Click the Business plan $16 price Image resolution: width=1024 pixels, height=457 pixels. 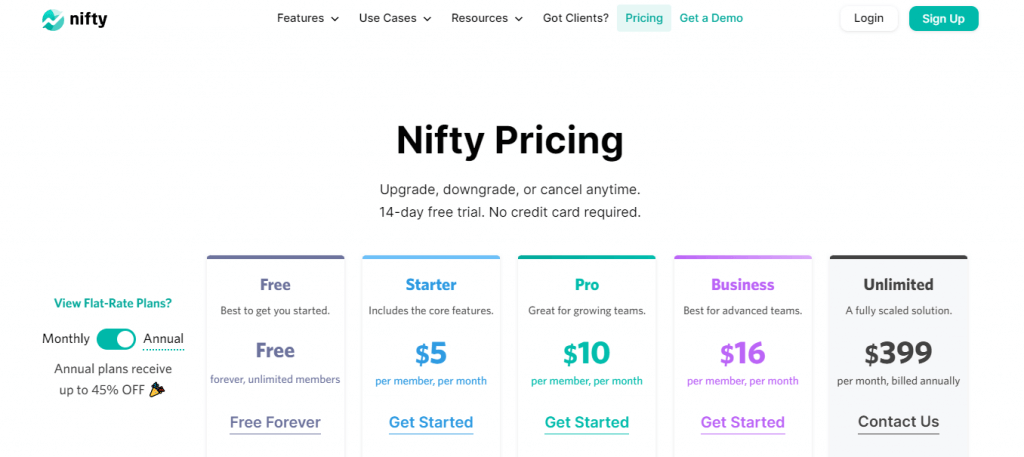click(743, 354)
